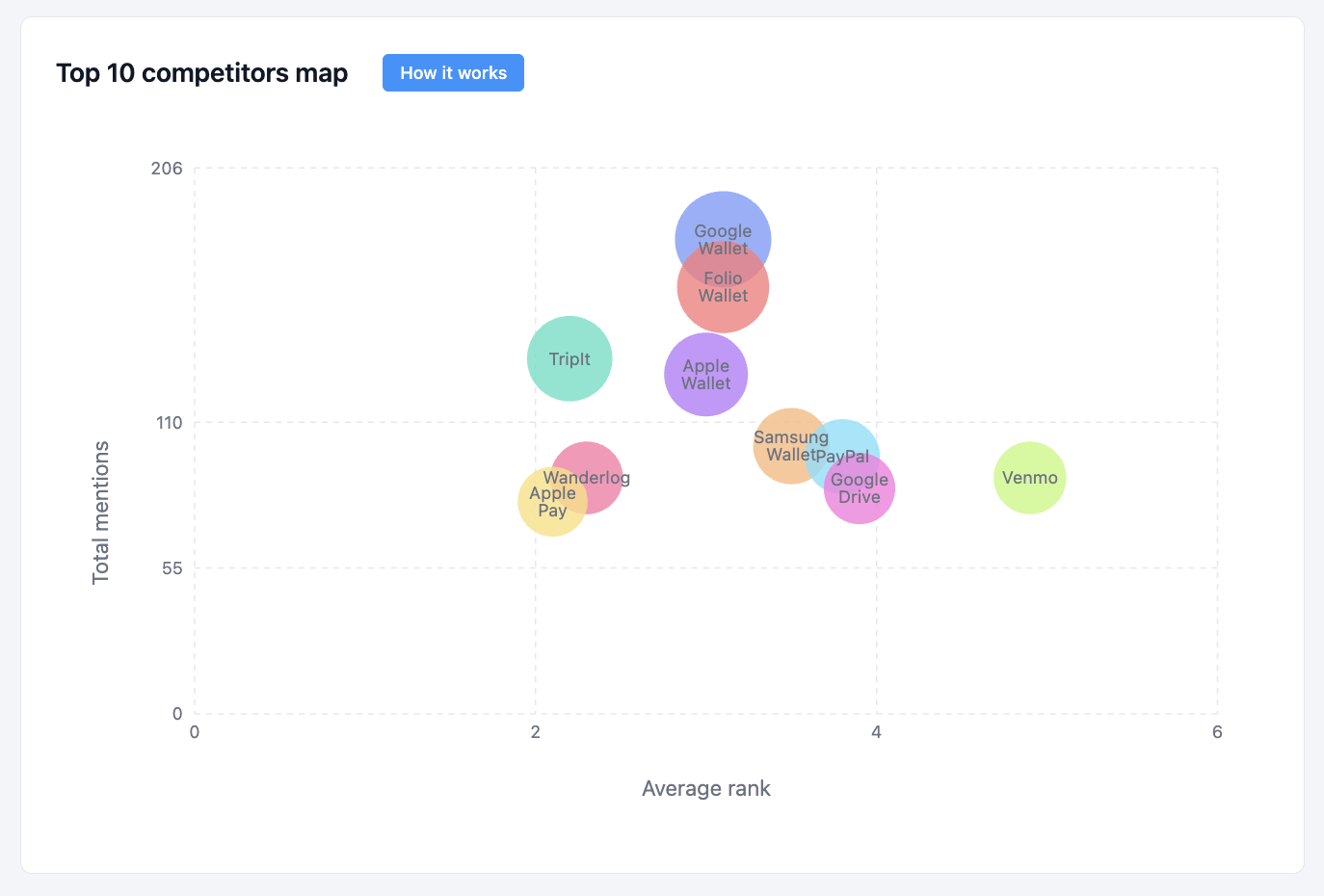1324x896 pixels.
Task: Click the Average rank axis label
Action: click(x=706, y=788)
